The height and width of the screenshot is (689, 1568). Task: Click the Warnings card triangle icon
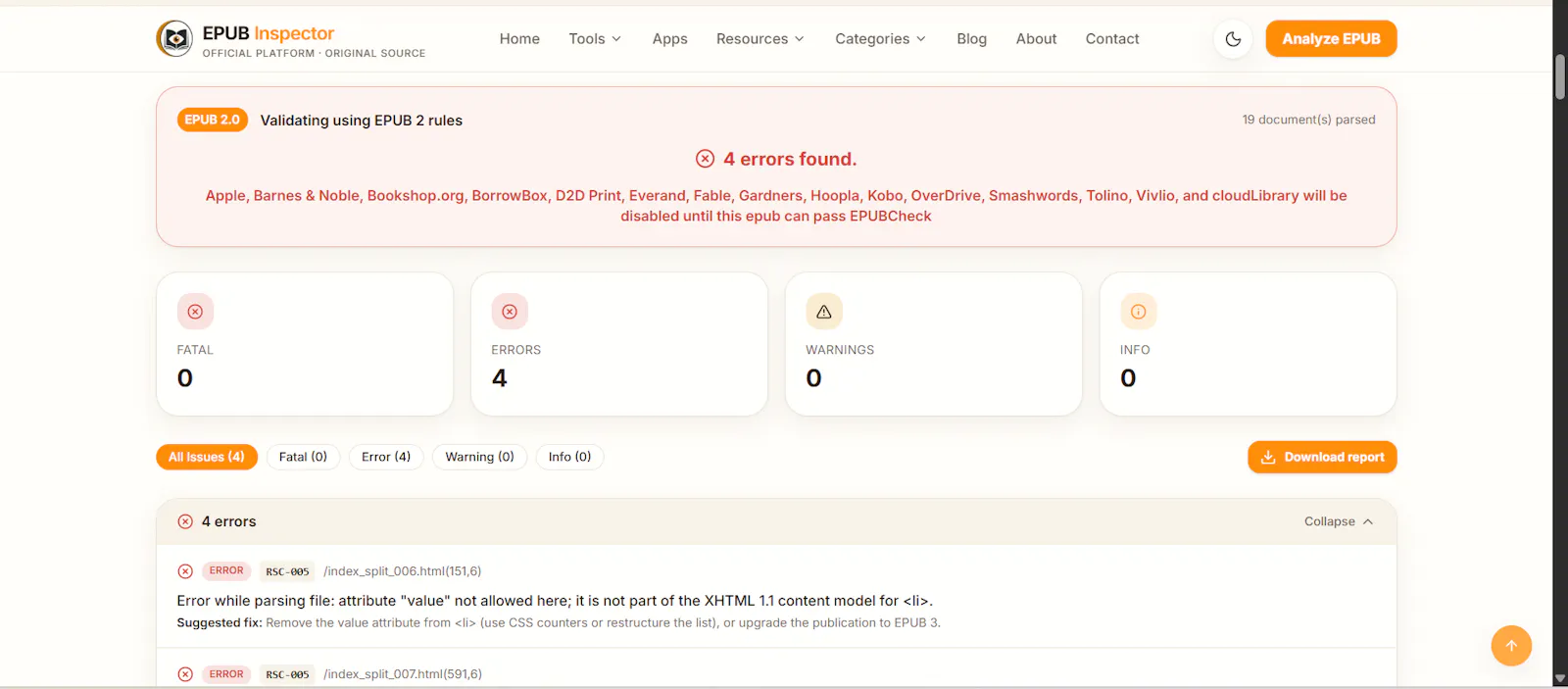tap(824, 312)
